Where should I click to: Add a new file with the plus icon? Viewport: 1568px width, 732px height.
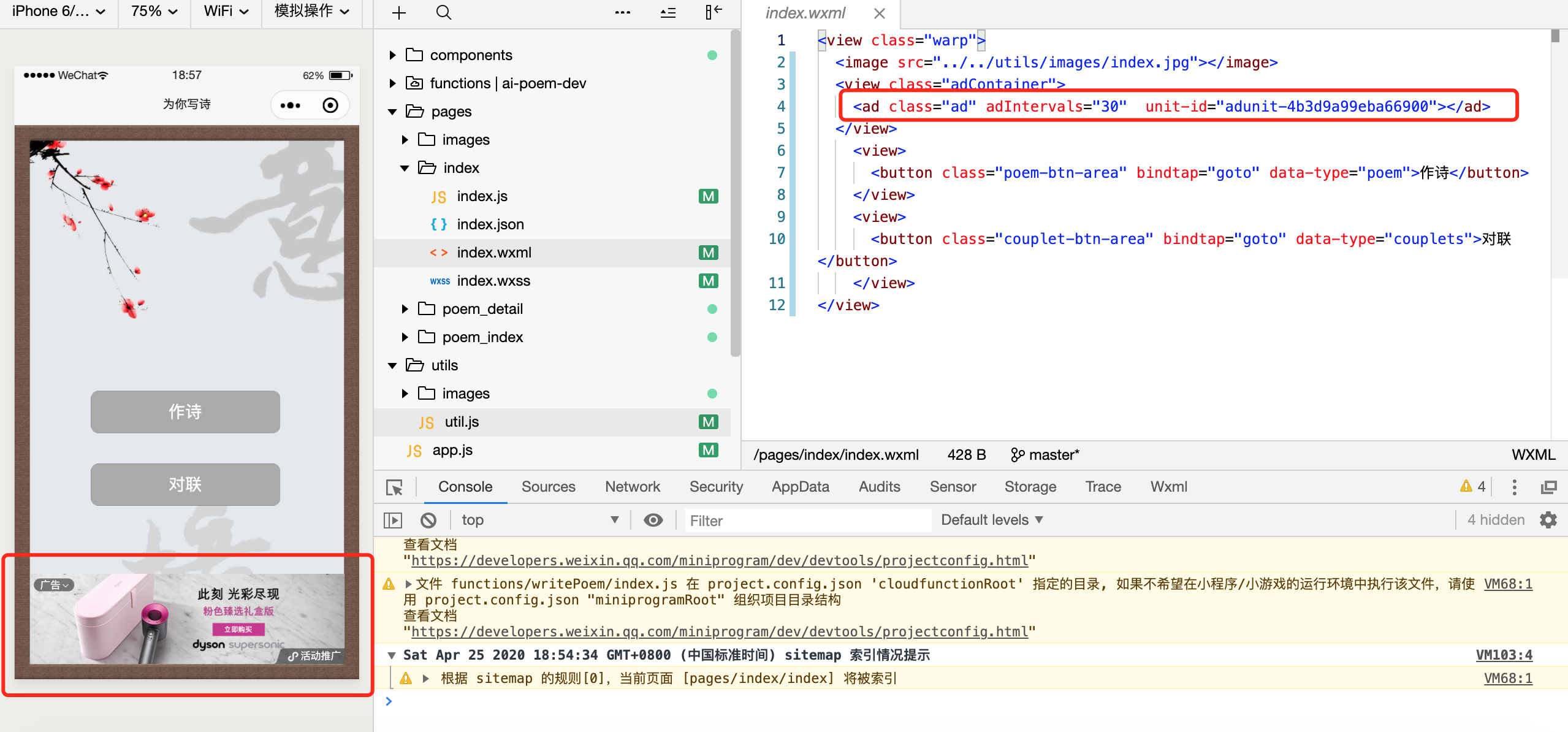[x=399, y=13]
